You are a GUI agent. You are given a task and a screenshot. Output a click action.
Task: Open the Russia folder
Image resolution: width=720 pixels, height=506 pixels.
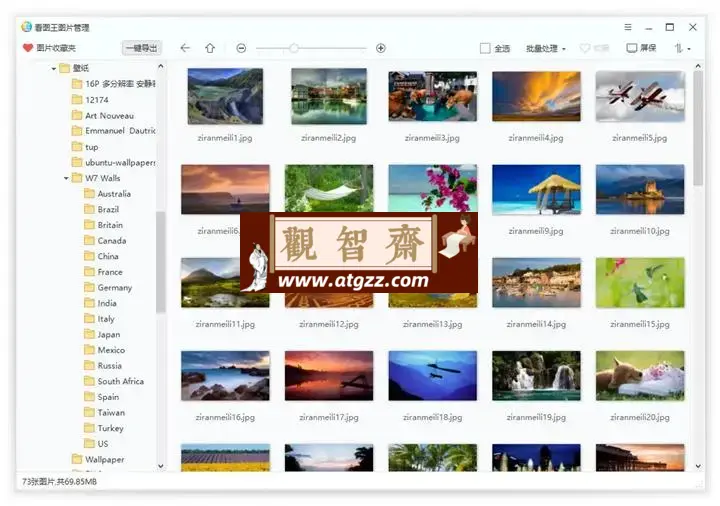click(103, 365)
